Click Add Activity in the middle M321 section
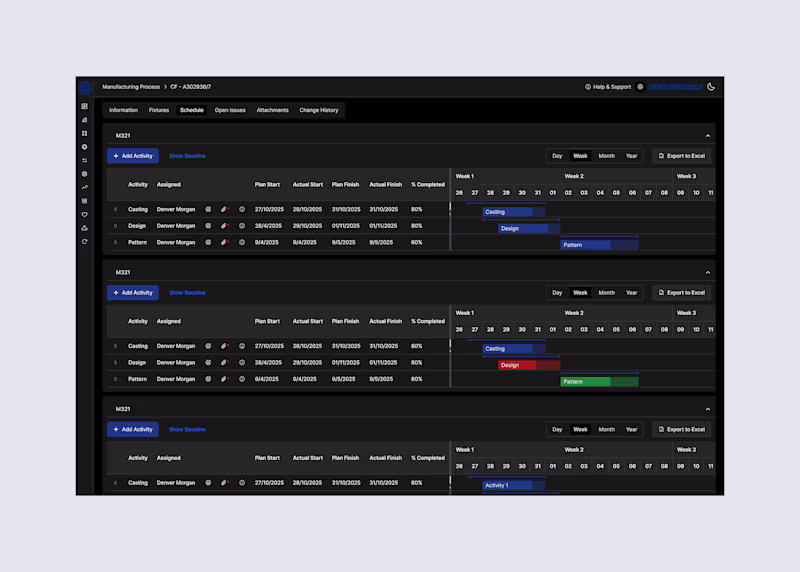Screen dimensions: 800x572 click(133, 293)
